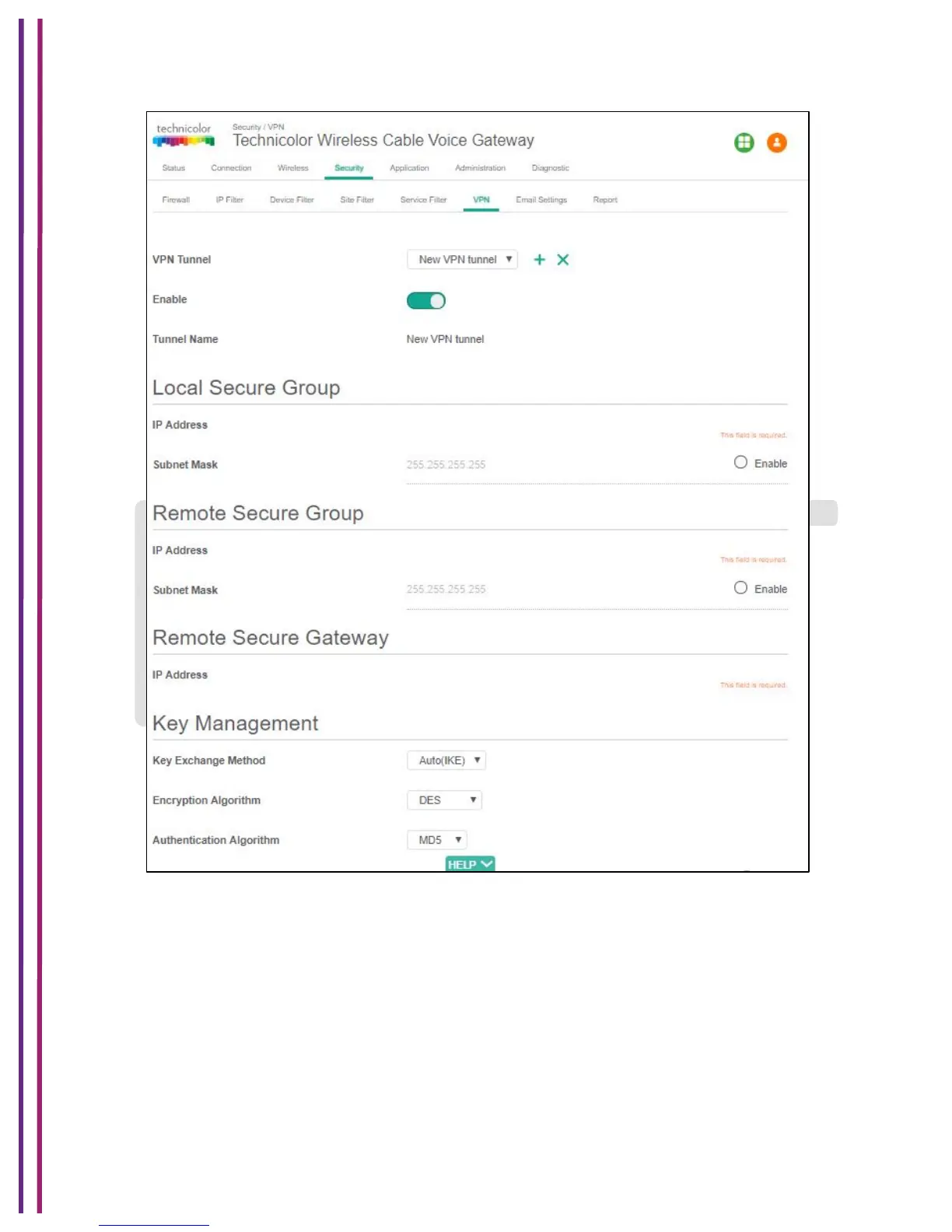952x1232 pixels.
Task: Click the Remote Secure Group heading
Action: 258,513
